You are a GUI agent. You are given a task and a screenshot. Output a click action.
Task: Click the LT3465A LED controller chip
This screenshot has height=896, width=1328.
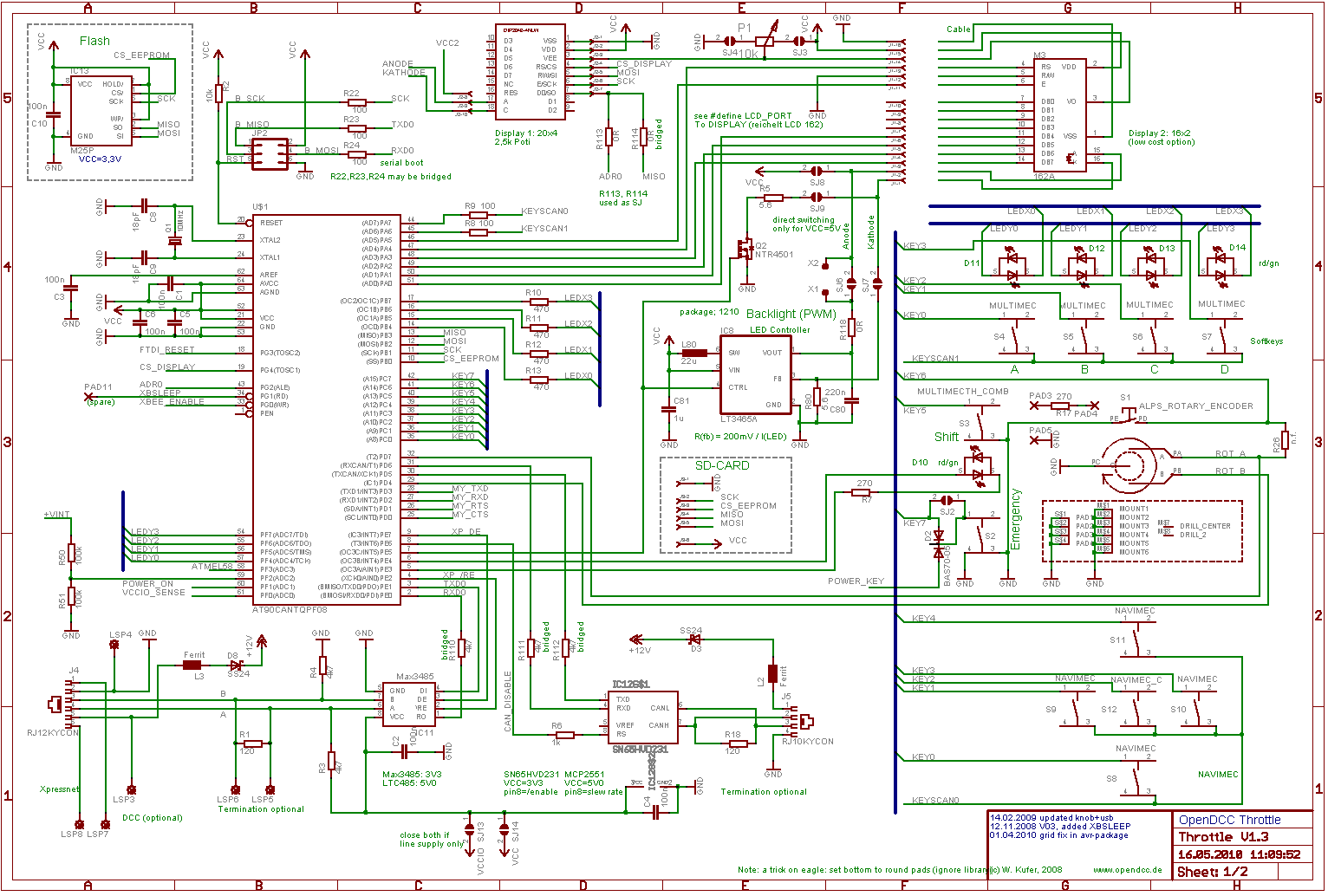pyautogui.click(x=754, y=374)
